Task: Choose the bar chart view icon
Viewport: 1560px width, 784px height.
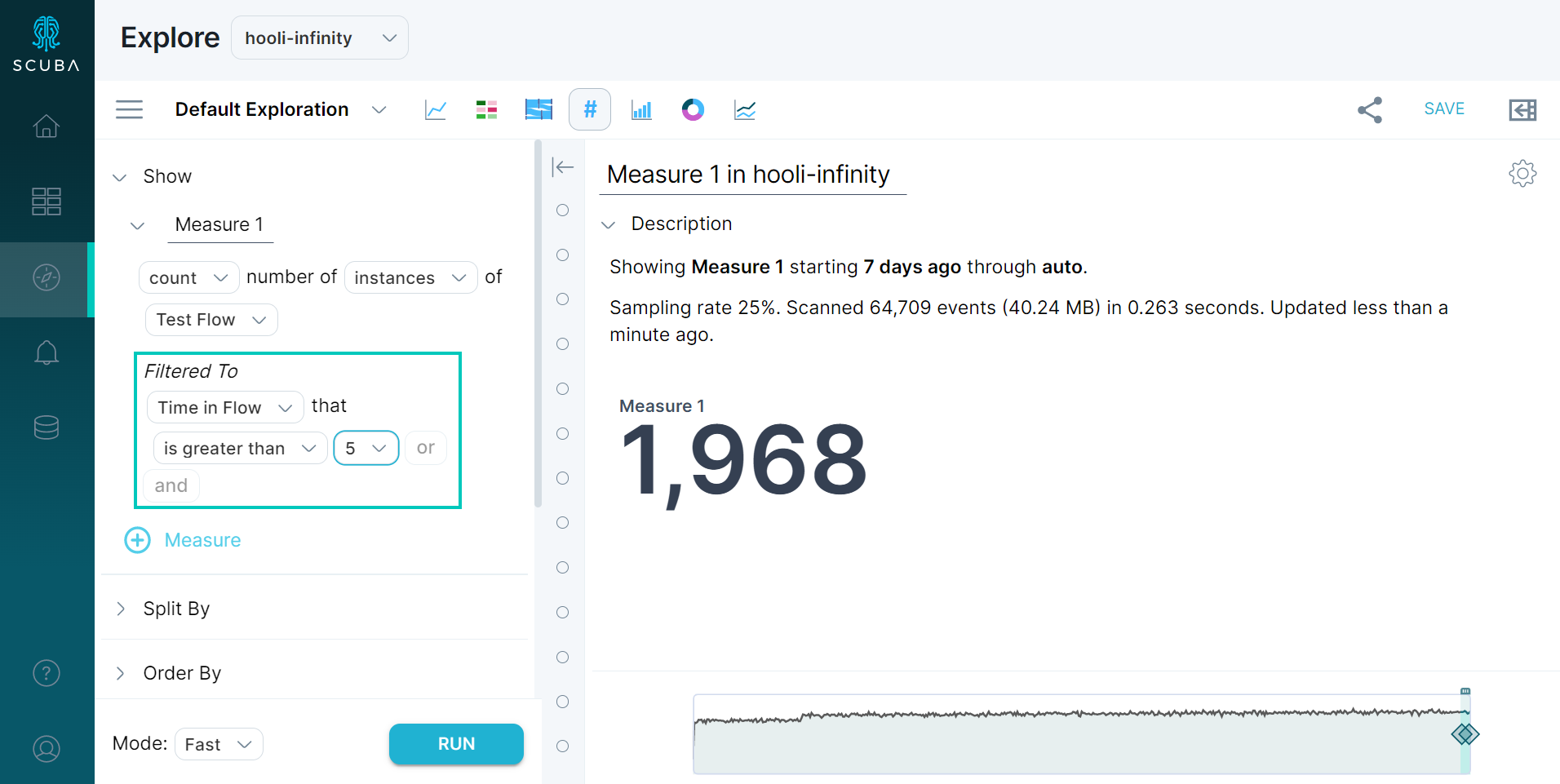Action: 641,109
